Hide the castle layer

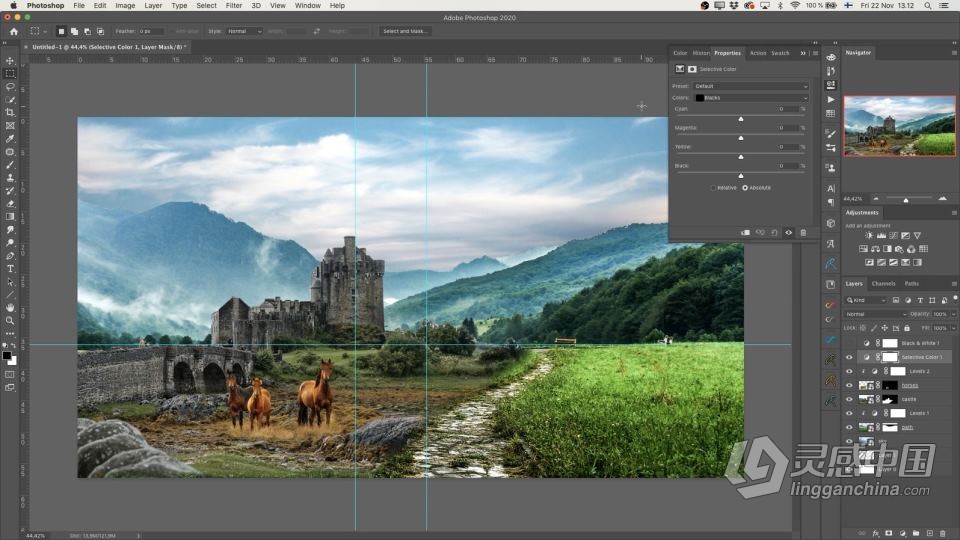click(x=849, y=399)
